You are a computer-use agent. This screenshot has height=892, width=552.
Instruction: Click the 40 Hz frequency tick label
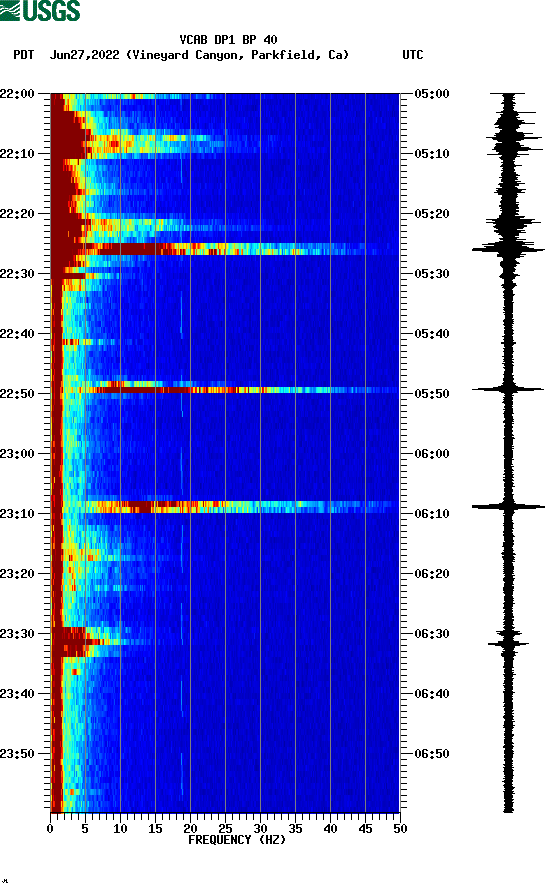330,829
